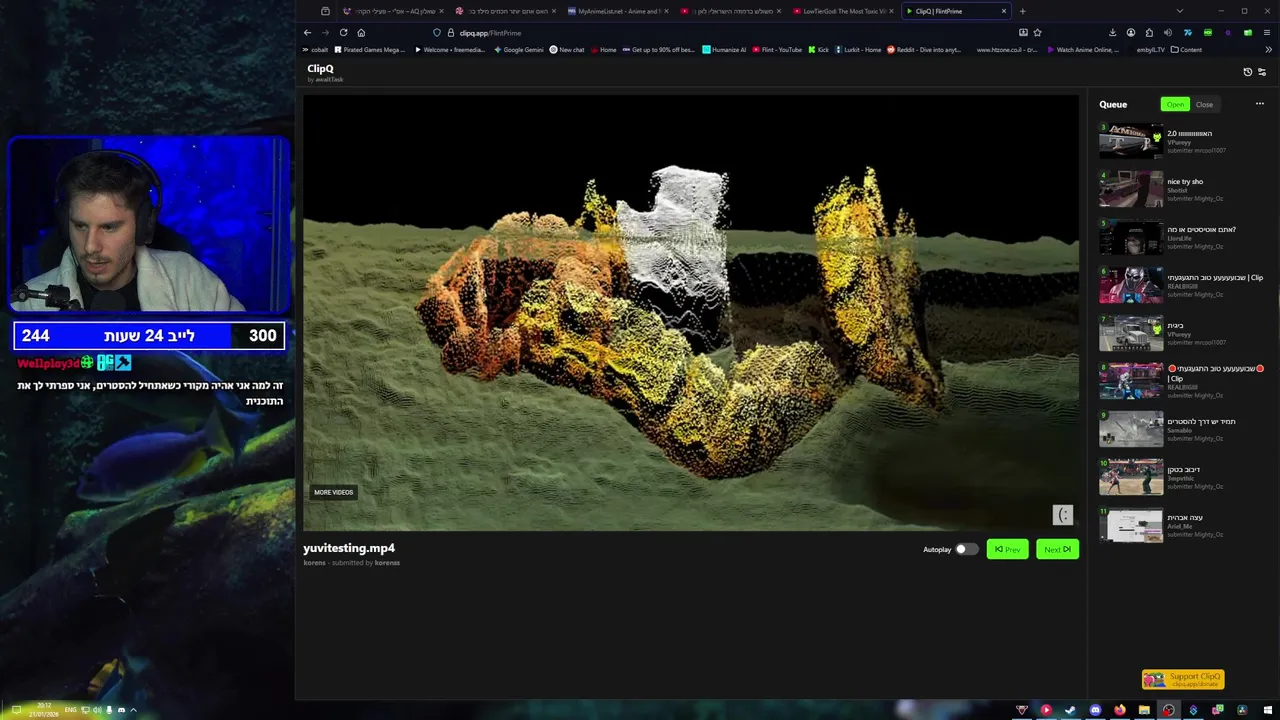Open the browser home page icon
This screenshot has width=1280, height=720.
361,32
